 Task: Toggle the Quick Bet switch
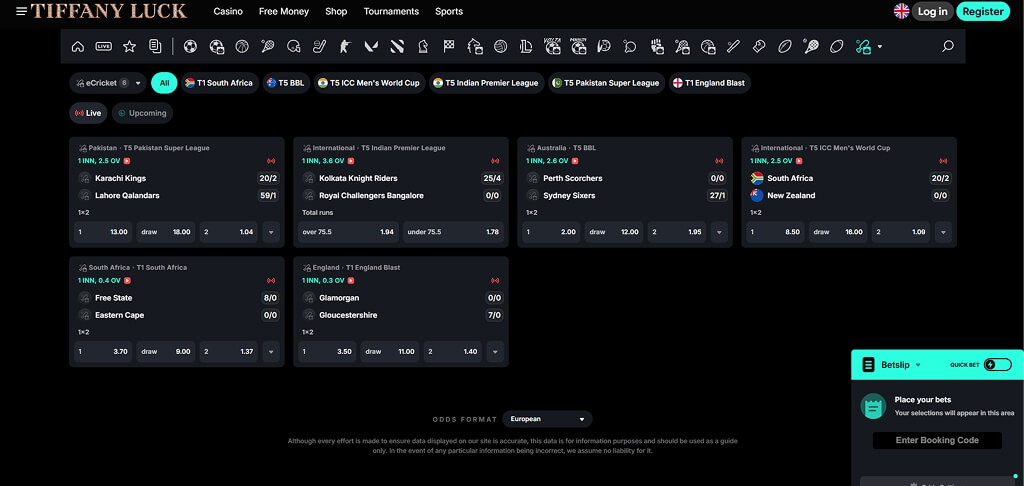coord(997,364)
